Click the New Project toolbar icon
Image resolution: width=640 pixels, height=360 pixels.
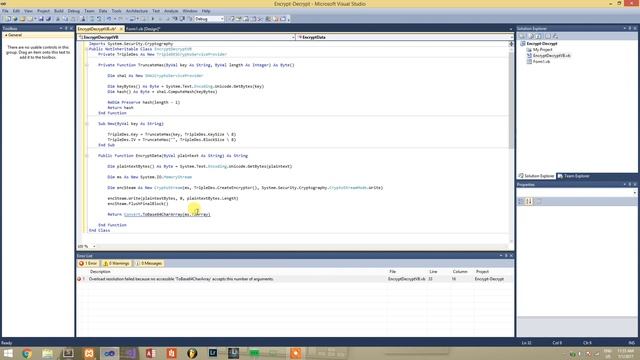pos(8,19)
